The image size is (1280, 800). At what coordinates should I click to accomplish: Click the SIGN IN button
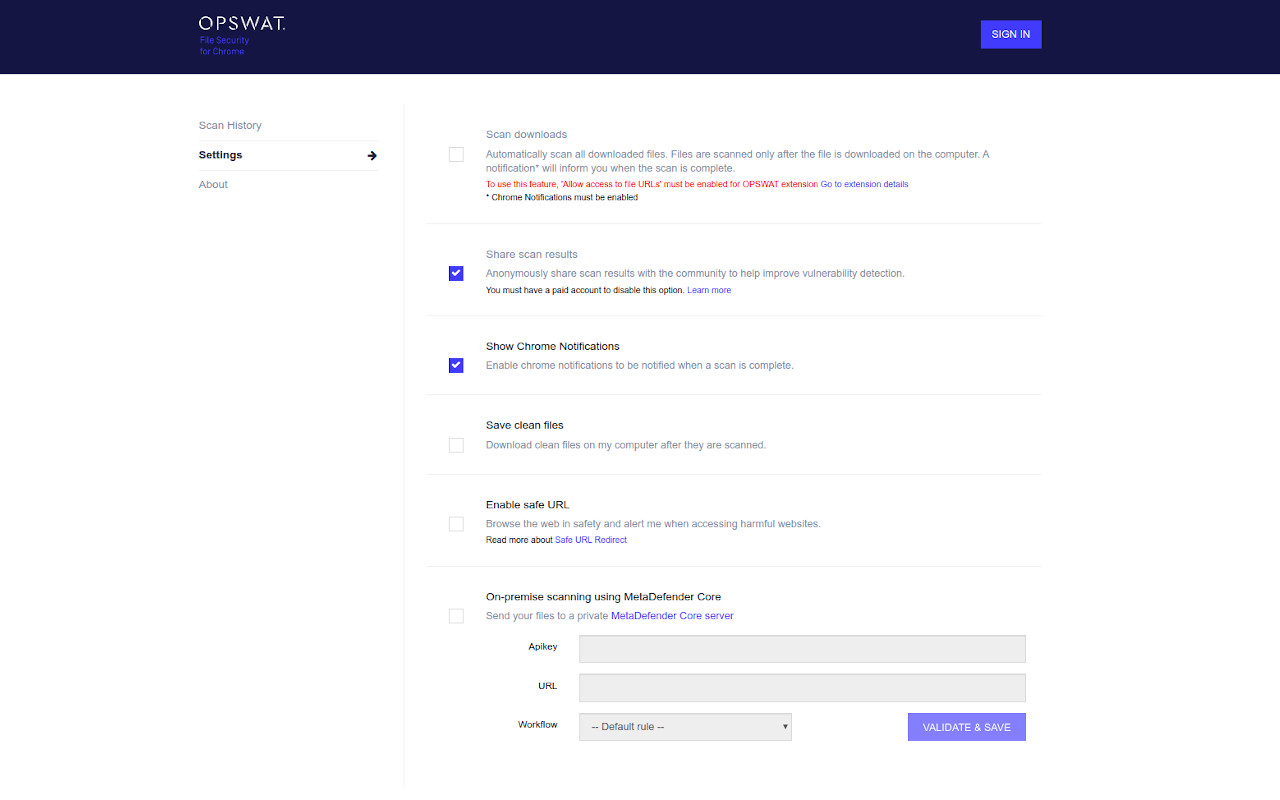tap(1010, 34)
